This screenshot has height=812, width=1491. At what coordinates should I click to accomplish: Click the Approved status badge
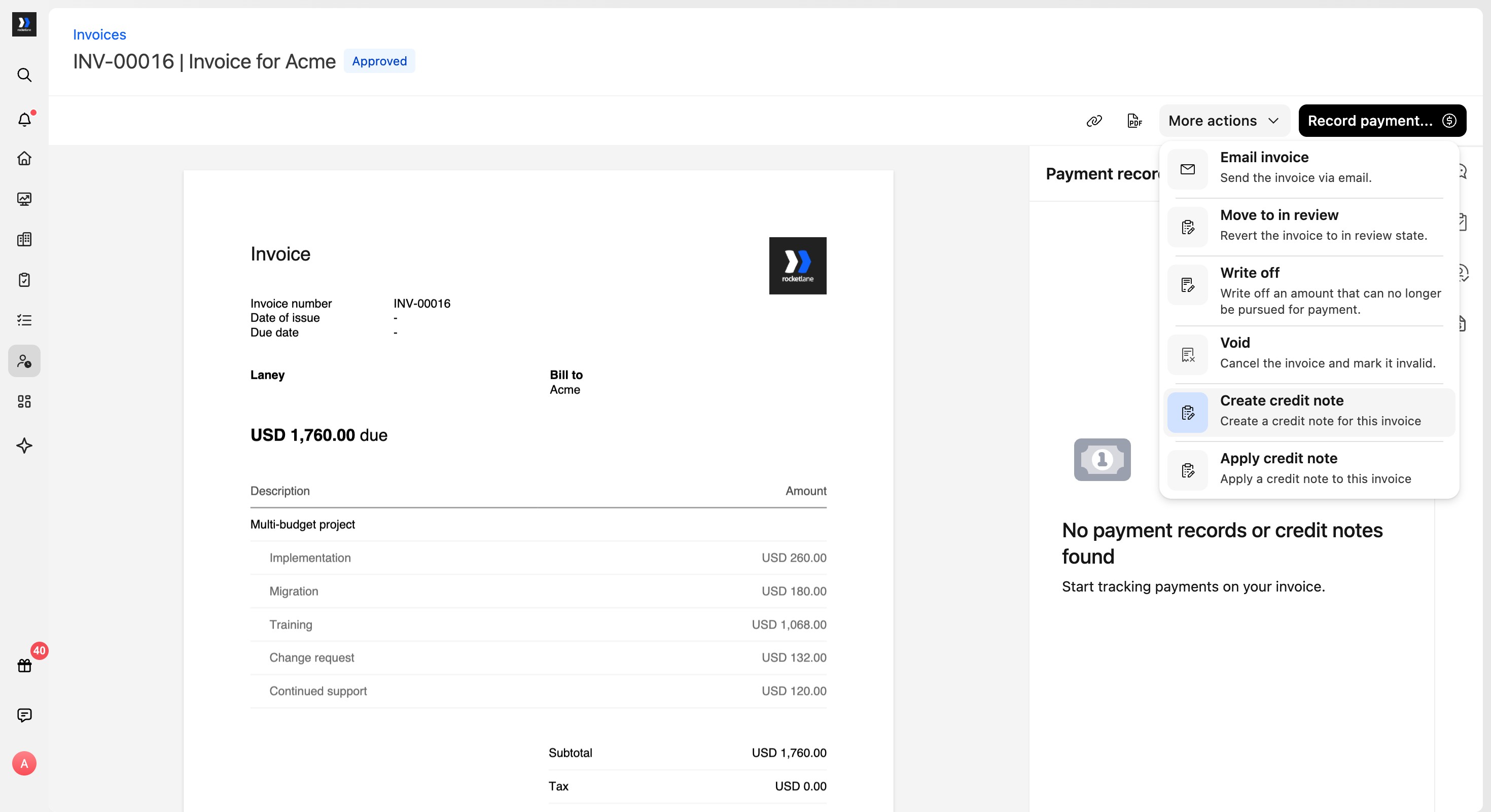pos(379,61)
